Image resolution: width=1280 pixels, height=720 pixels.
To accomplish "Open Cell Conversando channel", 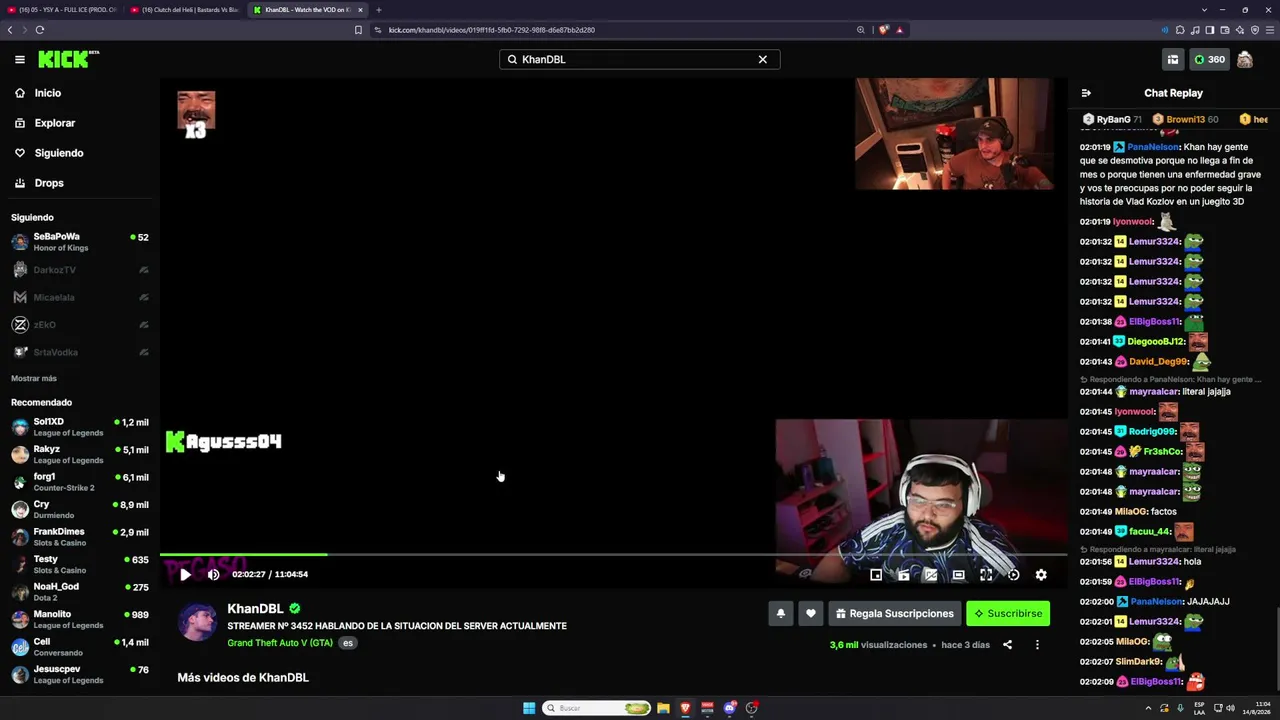I will [80, 647].
